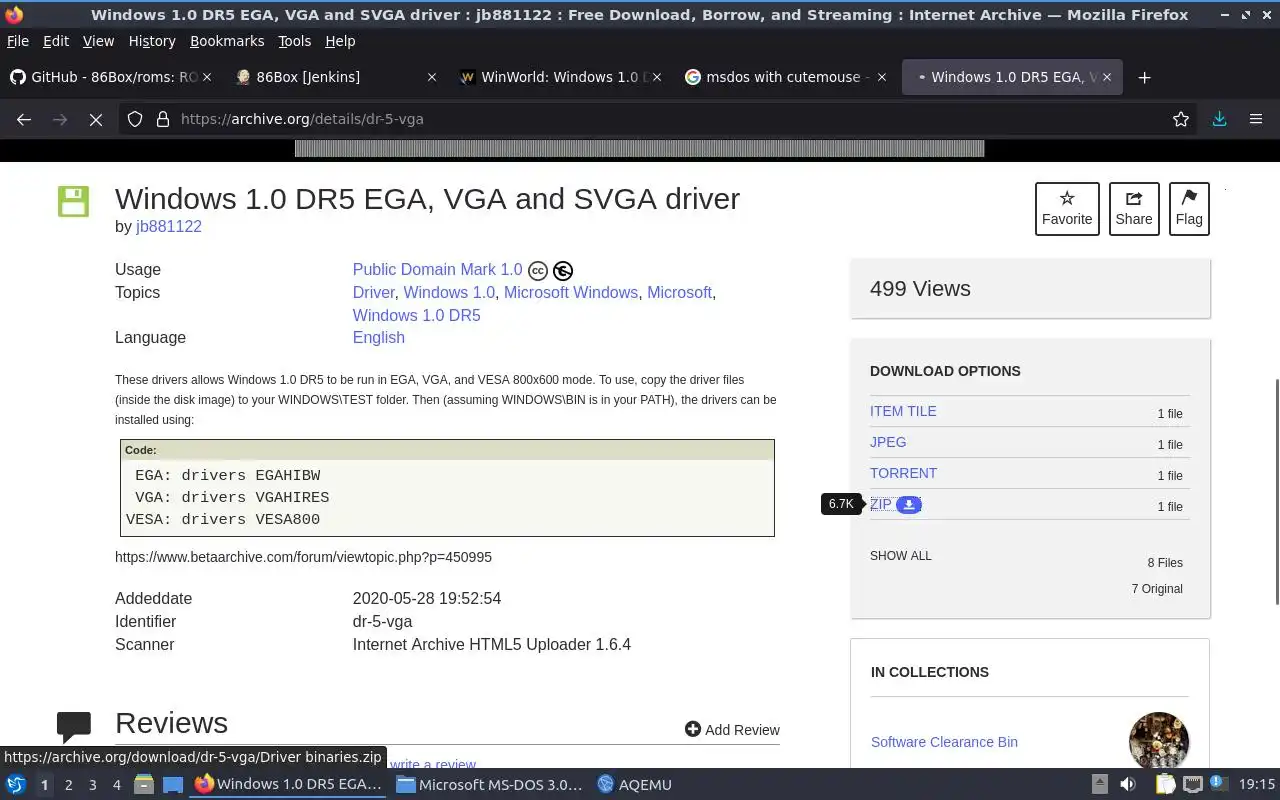The image size is (1280, 800).
Task: Click the network tray icon
Action: (x=1193, y=784)
